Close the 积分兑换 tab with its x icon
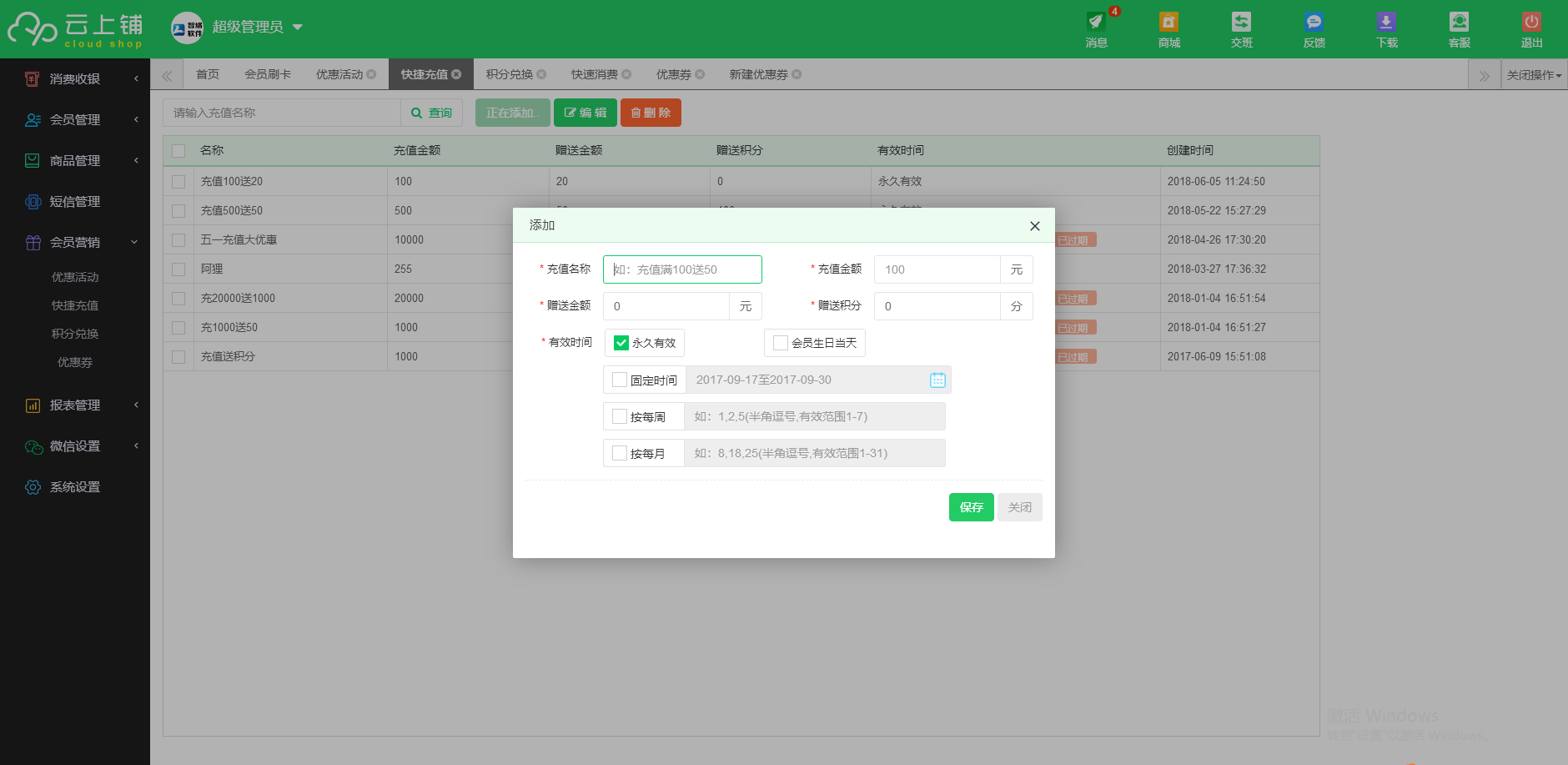This screenshot has width=1568, height=765. tap(541, 74)
